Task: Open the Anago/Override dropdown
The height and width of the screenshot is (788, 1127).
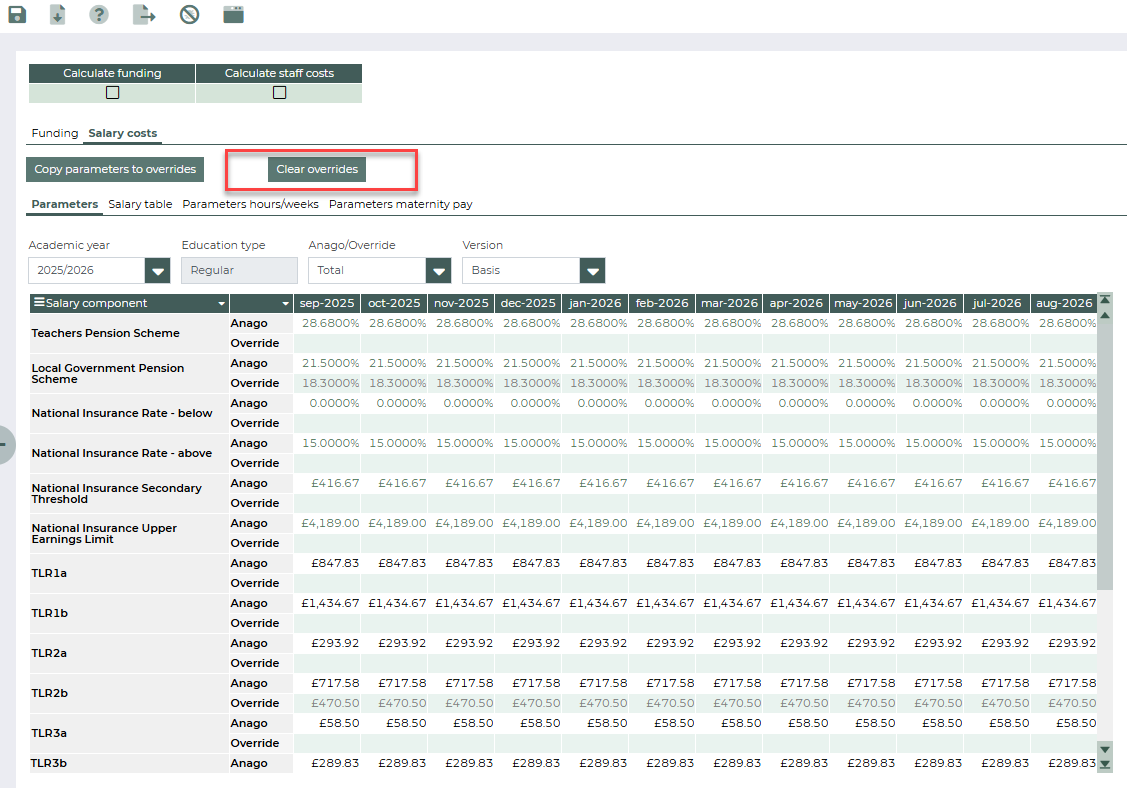Action: tap(438, 271)
